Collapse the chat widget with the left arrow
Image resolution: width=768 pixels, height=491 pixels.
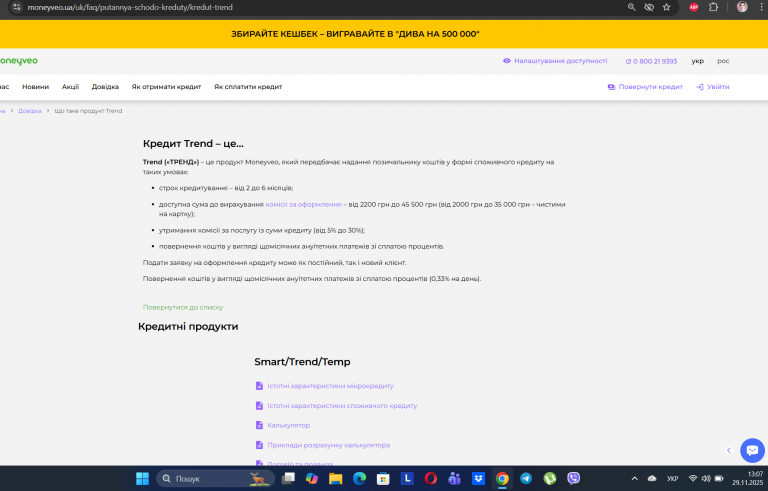coord(729,450)
